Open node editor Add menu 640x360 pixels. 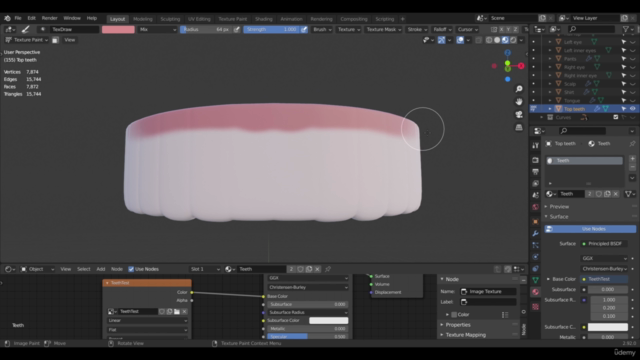[100, 269]
